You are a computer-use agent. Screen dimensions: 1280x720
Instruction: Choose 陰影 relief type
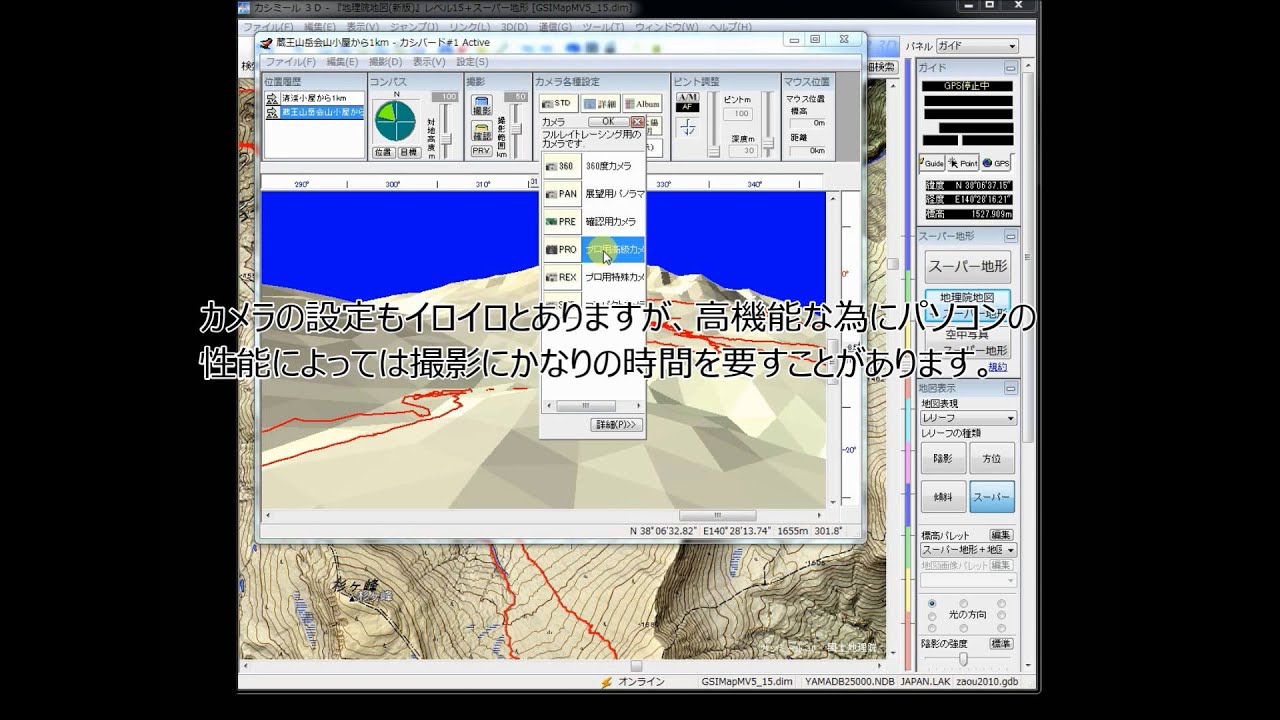pyautogui.click(x=943, y=458)
